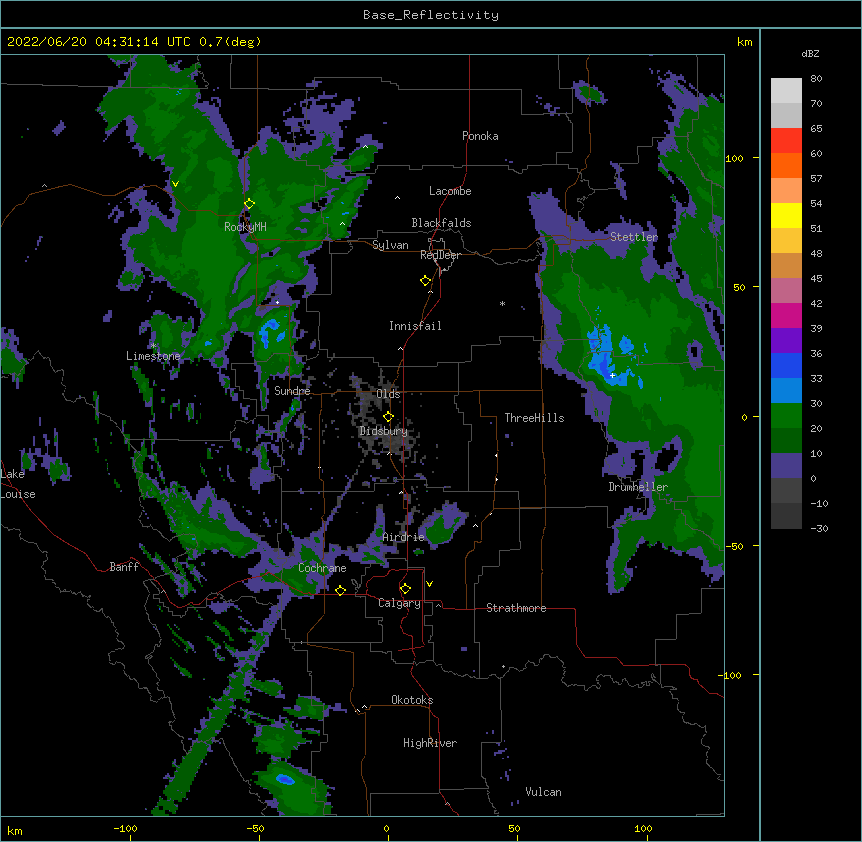The width and height of the screenshot is (862, 842).
Task: Click the RedDeer city label
Action: 440,255
